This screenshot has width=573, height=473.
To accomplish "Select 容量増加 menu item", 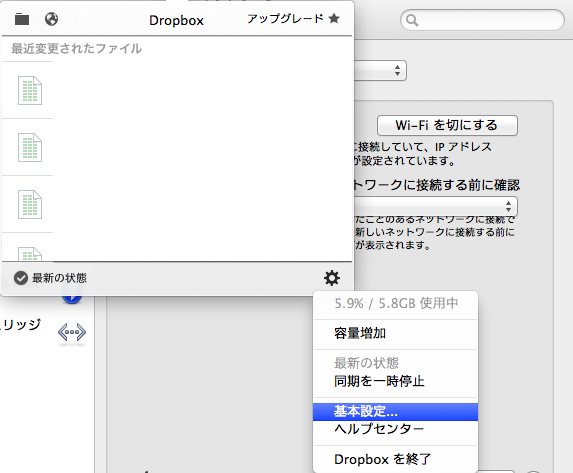I will [395, 333].
